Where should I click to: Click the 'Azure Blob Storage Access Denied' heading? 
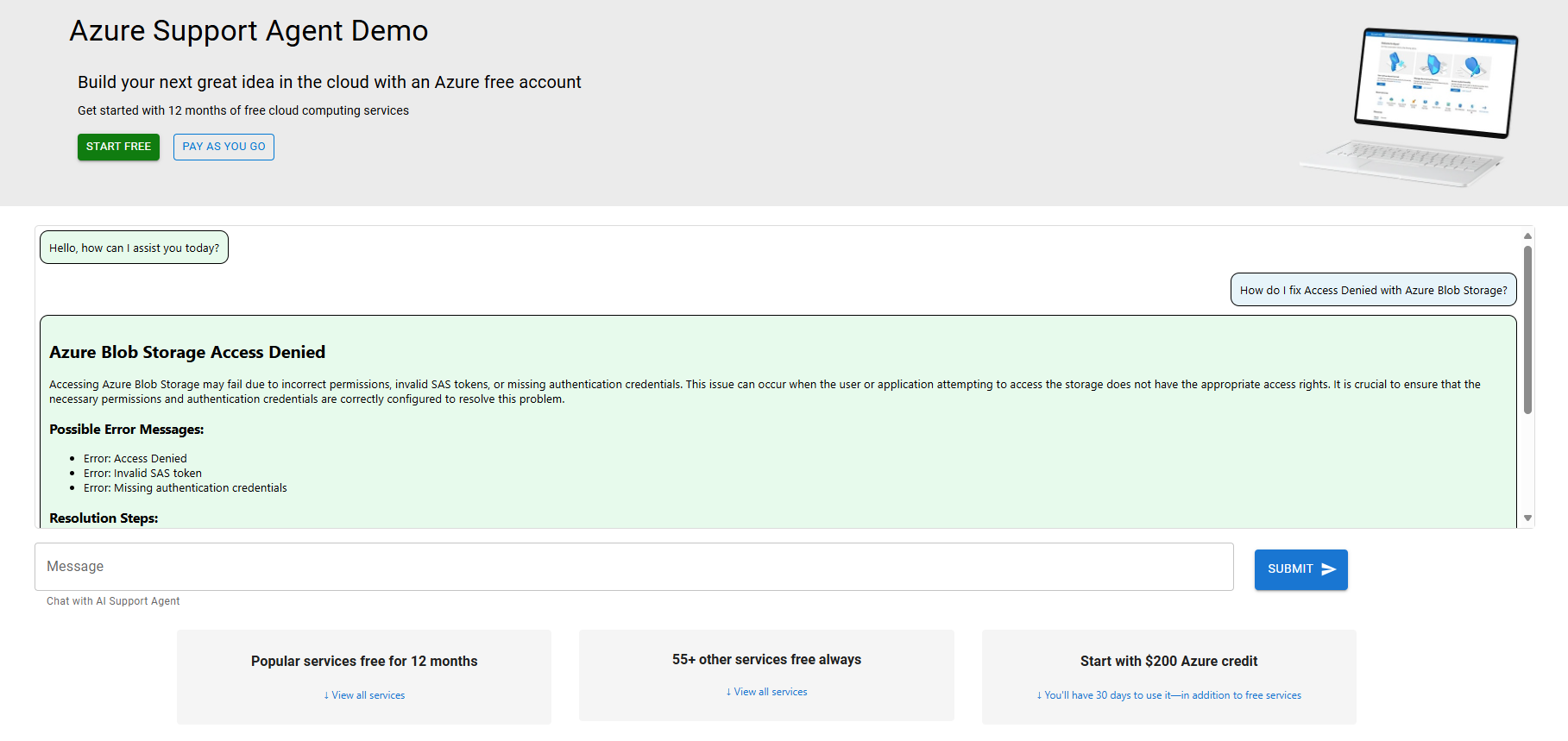point(187,352)
